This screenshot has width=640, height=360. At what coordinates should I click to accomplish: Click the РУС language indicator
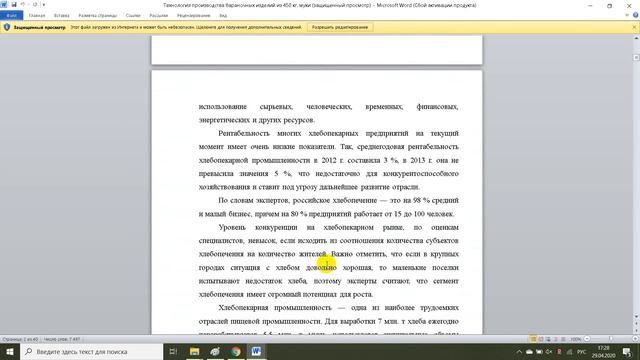click(582, 352)
